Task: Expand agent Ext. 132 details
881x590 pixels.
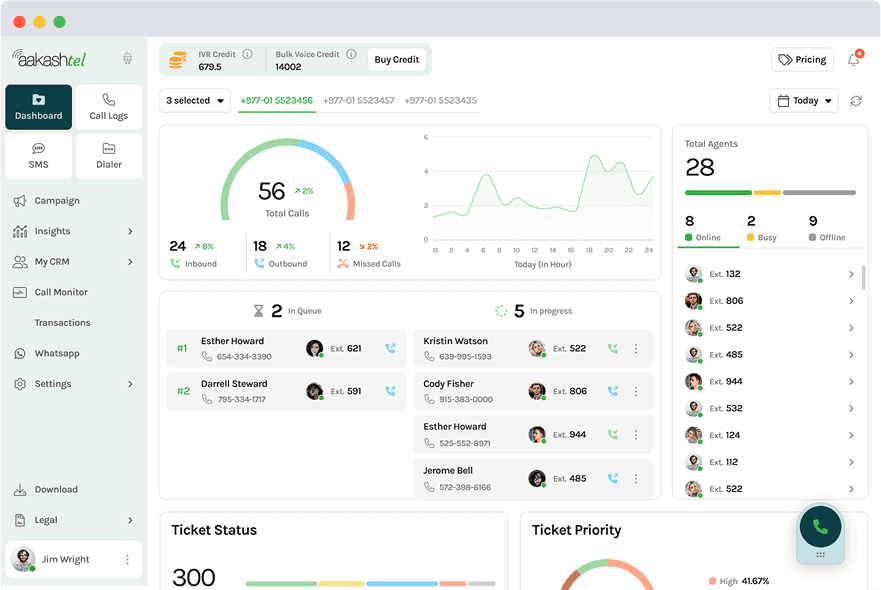Action: [851, 274]
